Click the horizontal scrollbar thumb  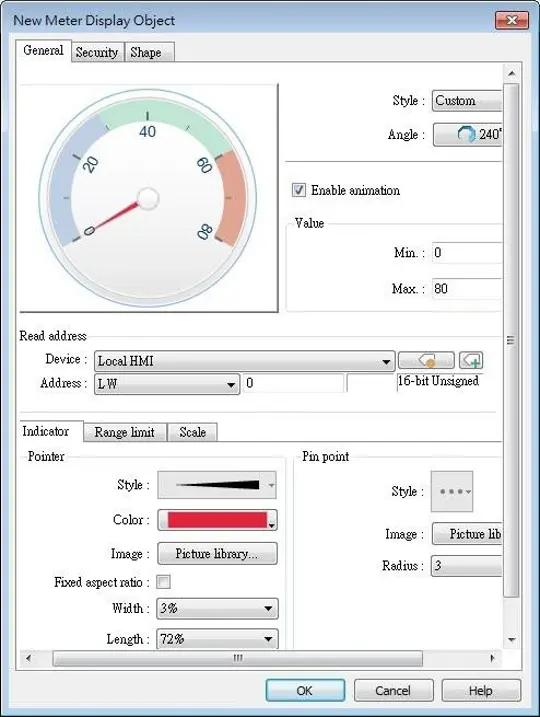[238, 658]
